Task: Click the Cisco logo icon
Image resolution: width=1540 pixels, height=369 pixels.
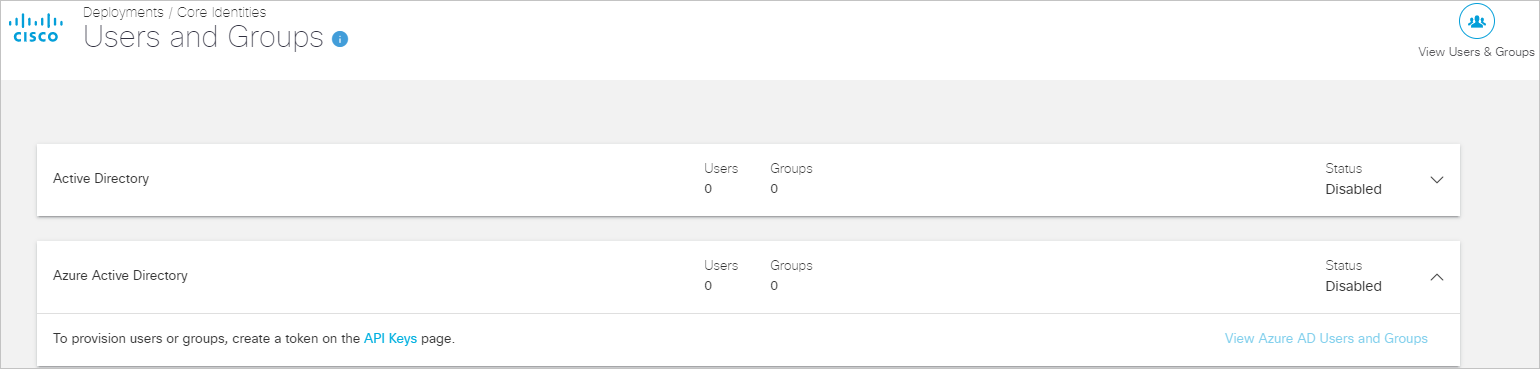Action: point(34,28)
